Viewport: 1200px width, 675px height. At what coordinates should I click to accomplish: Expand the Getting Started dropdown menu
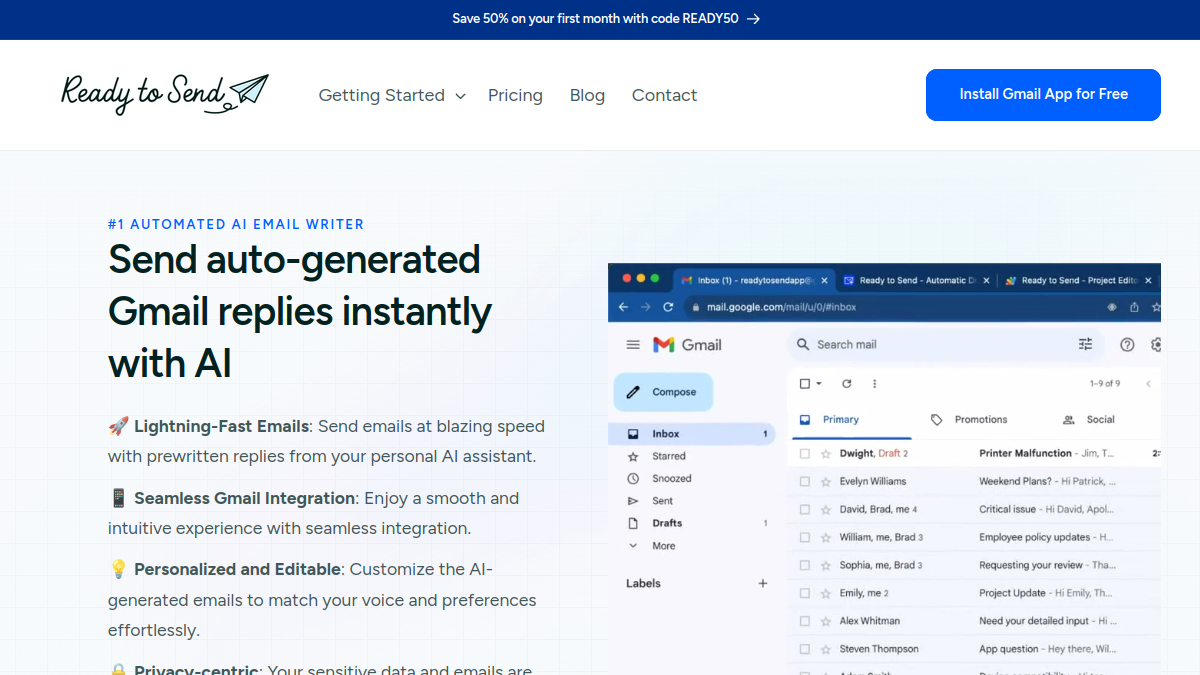(x=392, y=95)
